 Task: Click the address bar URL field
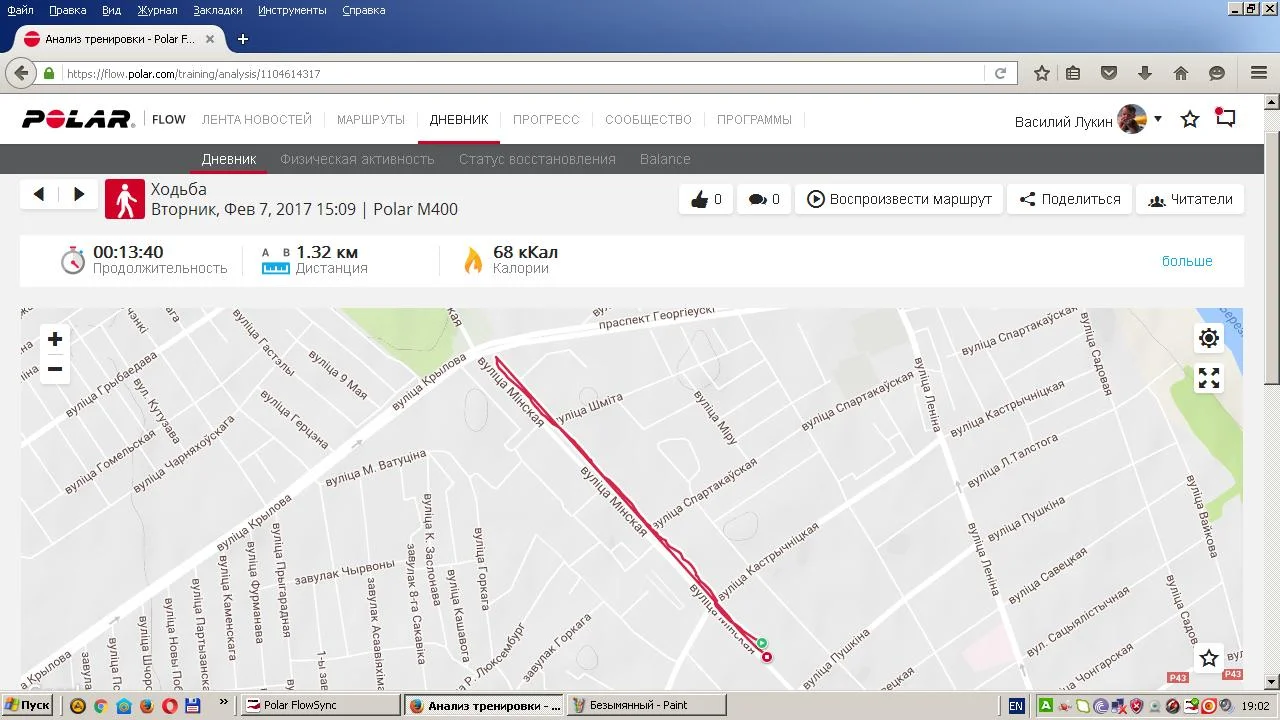click(523, 73)
